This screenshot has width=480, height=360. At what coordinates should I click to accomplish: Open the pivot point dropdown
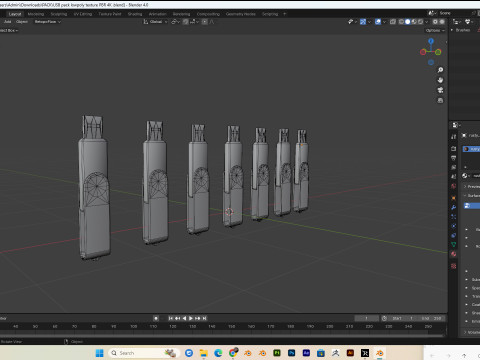click(175, 22)
